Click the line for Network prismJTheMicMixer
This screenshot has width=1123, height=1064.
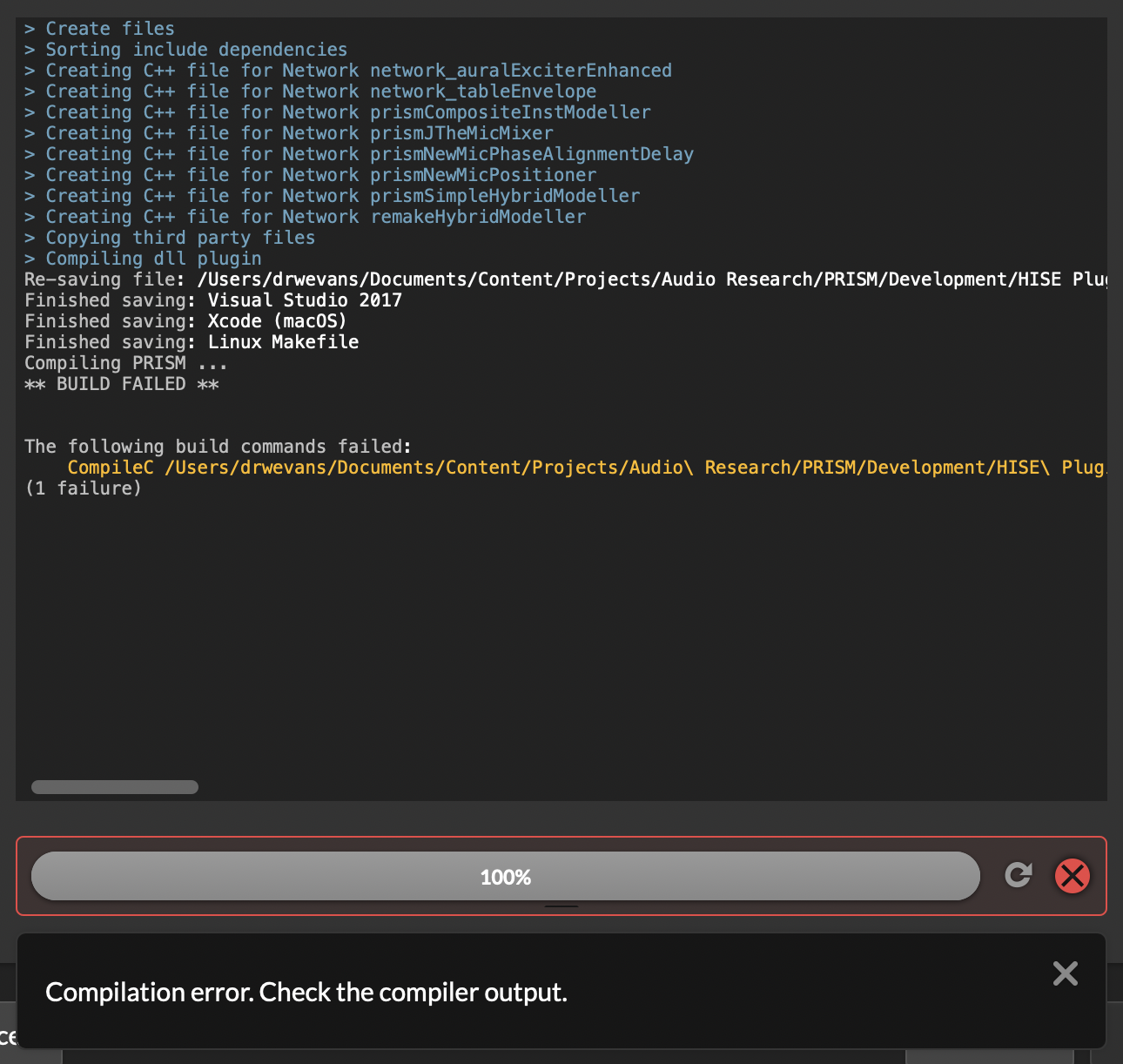click(289, 133)
